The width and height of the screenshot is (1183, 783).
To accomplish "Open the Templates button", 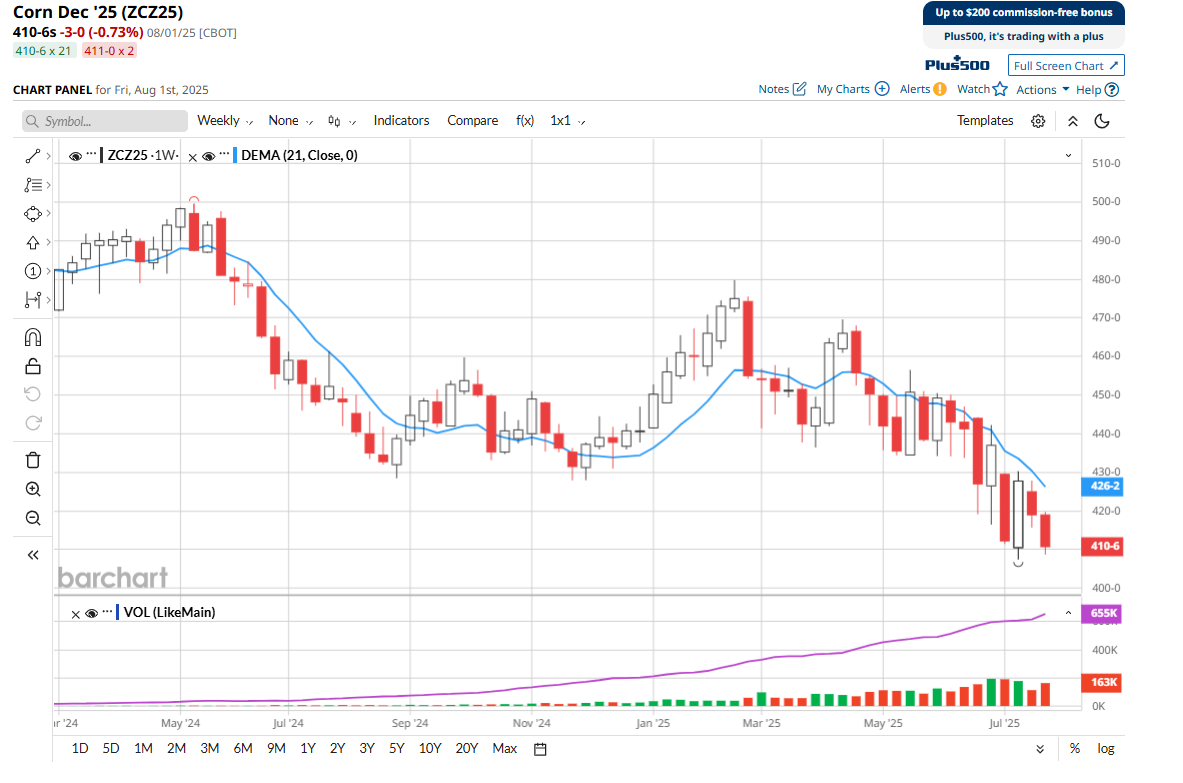I will coord(985,121).
